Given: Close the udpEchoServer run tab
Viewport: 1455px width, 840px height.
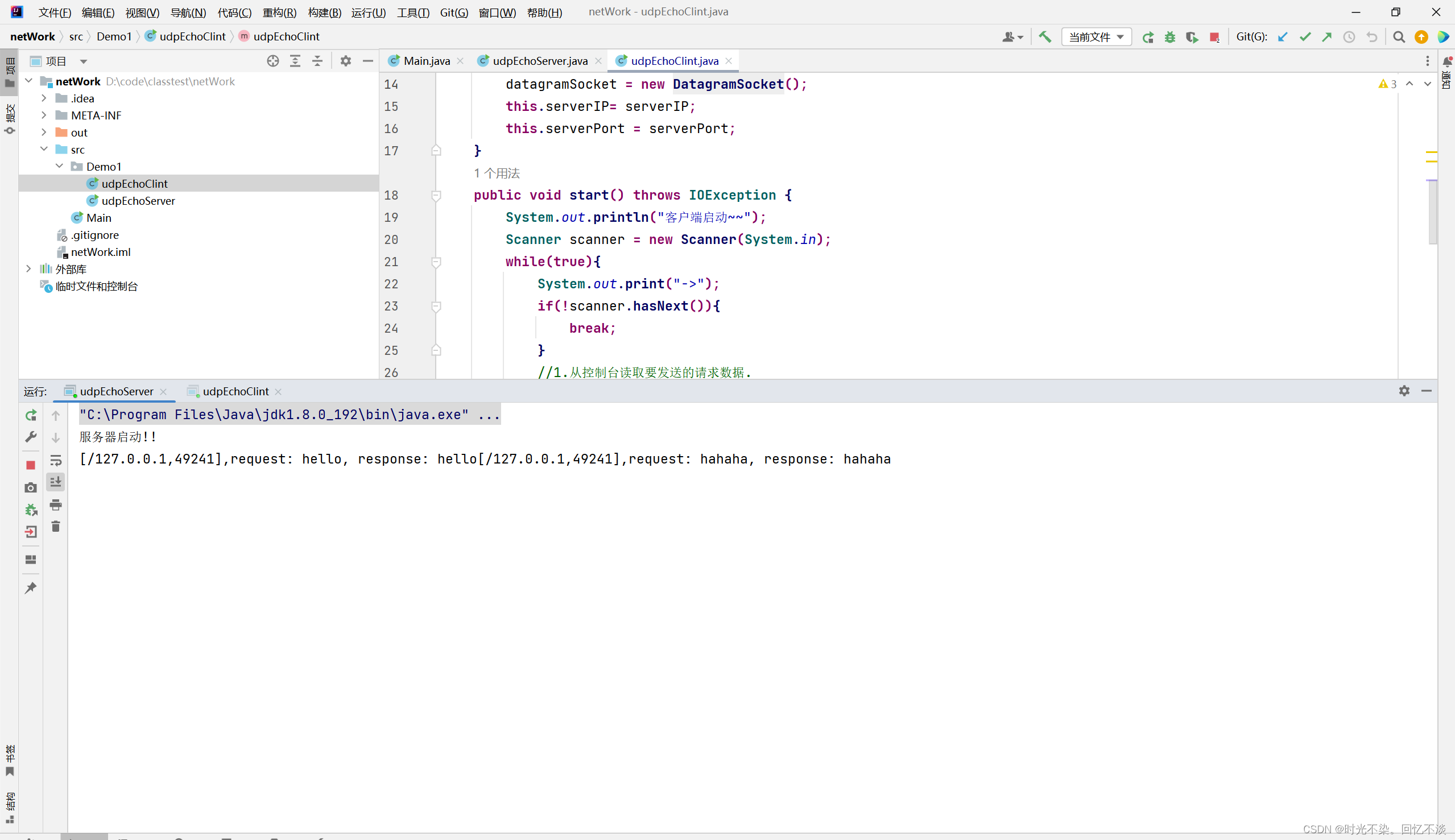Looking at the screenshot, I should pos(163,391).
